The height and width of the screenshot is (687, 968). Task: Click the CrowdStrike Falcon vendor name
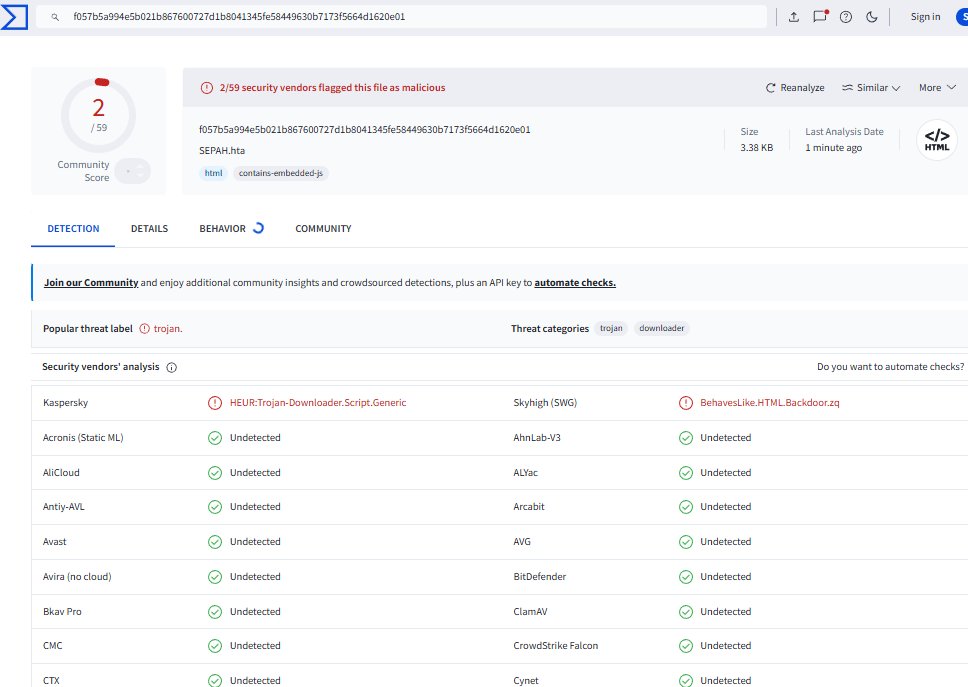coord(556,646)
